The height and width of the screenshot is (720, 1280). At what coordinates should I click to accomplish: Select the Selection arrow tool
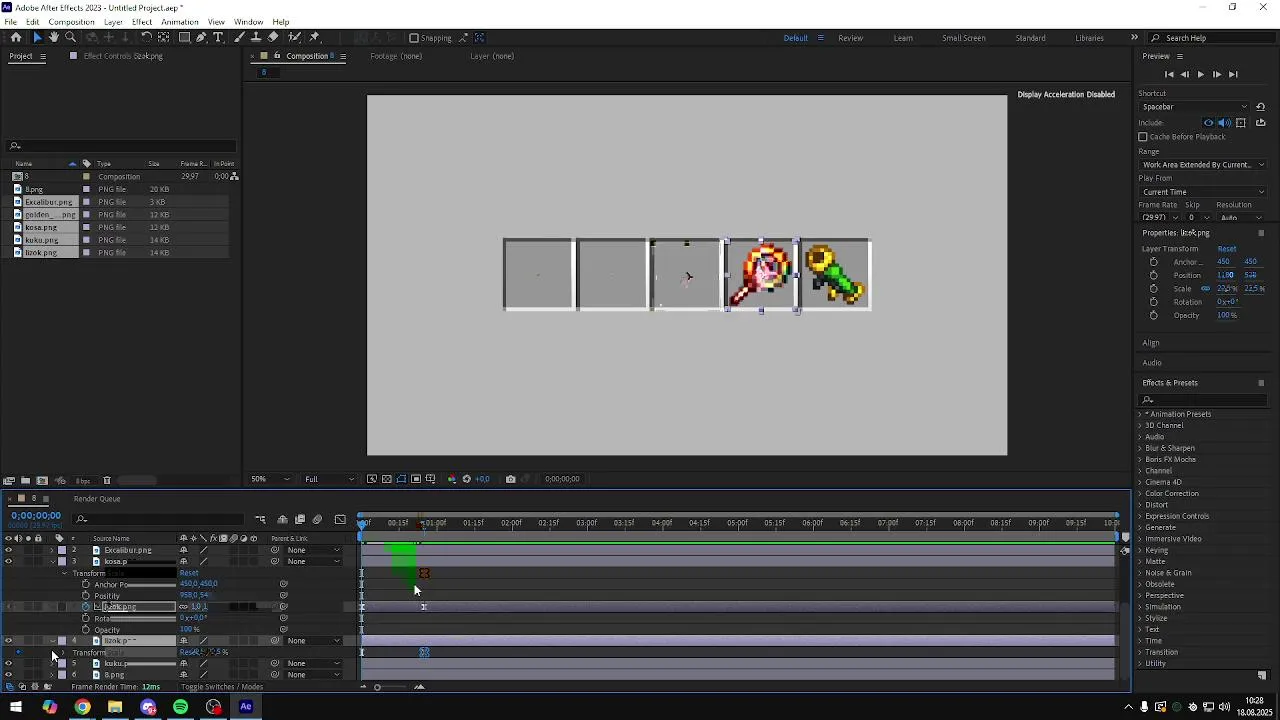(x=37, y=37)
